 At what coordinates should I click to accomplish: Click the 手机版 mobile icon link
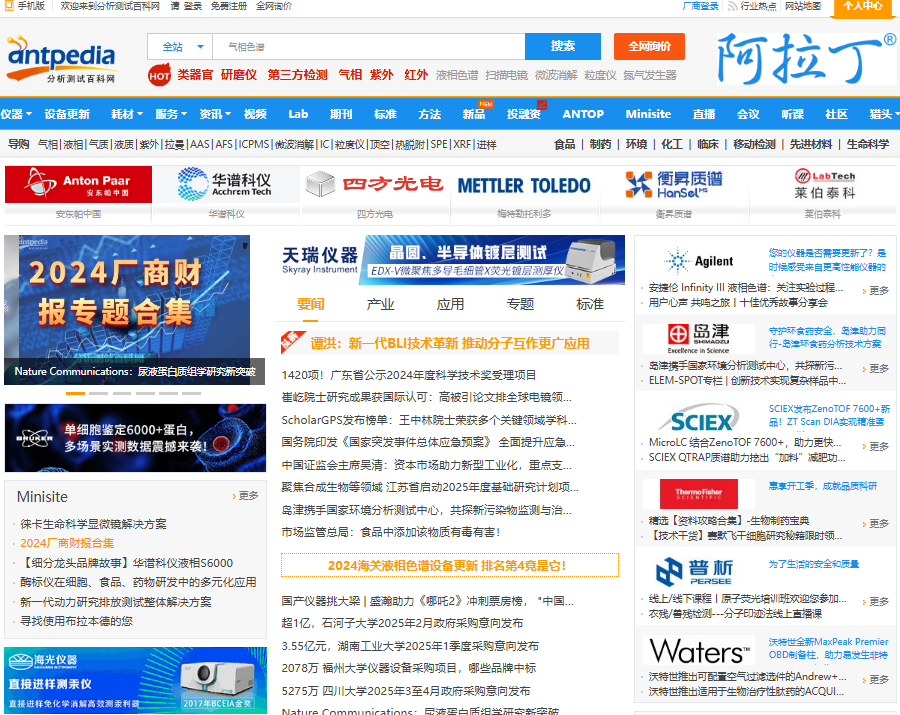25,6
